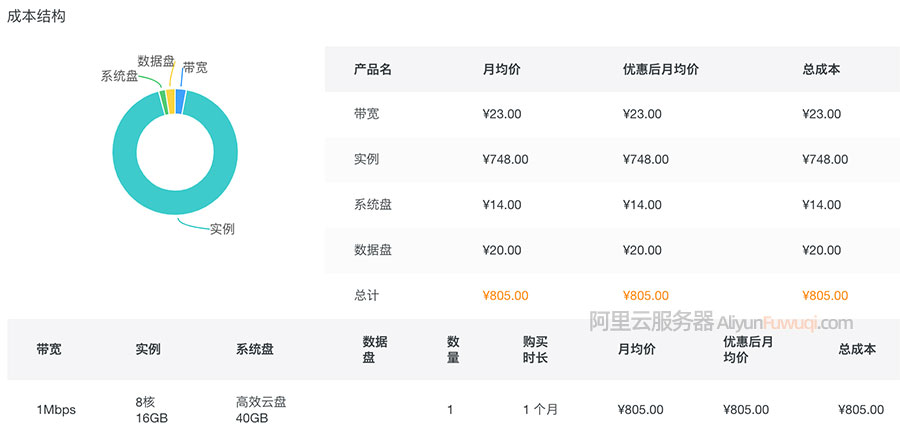Screen dimensions: 900x434
Task: Click the 优惠后月均价 header in the upper table
Action: 660,69
